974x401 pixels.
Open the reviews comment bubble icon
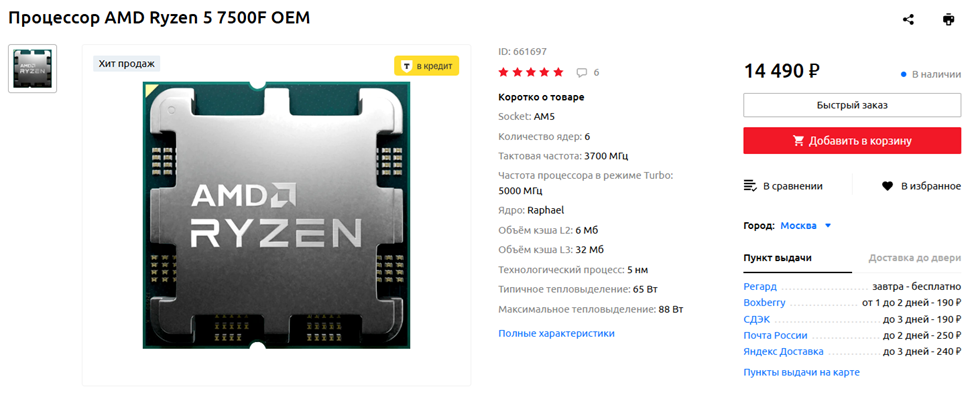[x=581, y=73]
